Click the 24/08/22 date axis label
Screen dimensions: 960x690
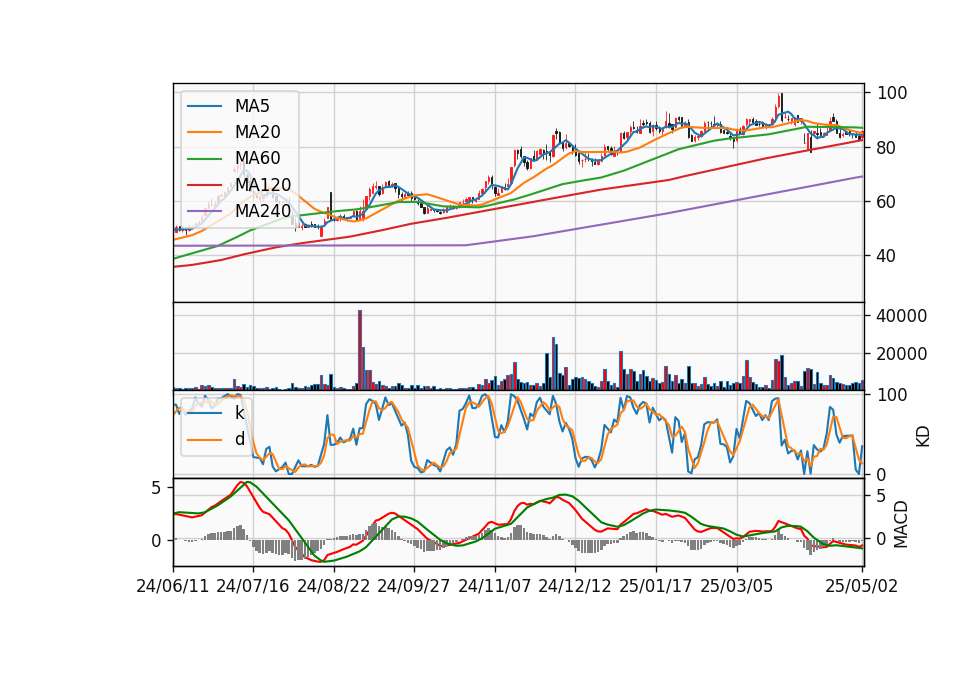[x=334, y=586]
